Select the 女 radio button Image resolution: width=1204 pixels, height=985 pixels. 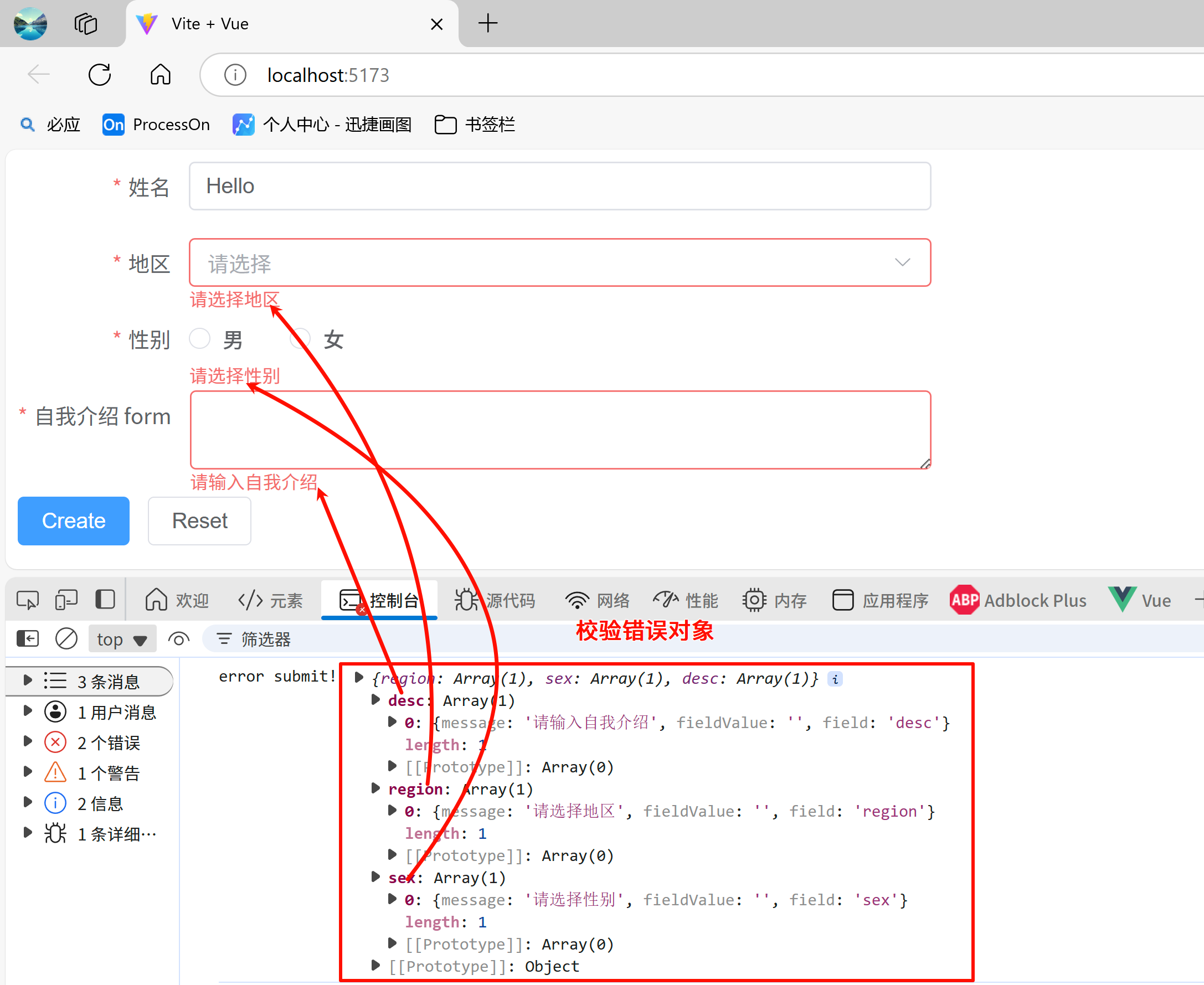click(300, 339)
